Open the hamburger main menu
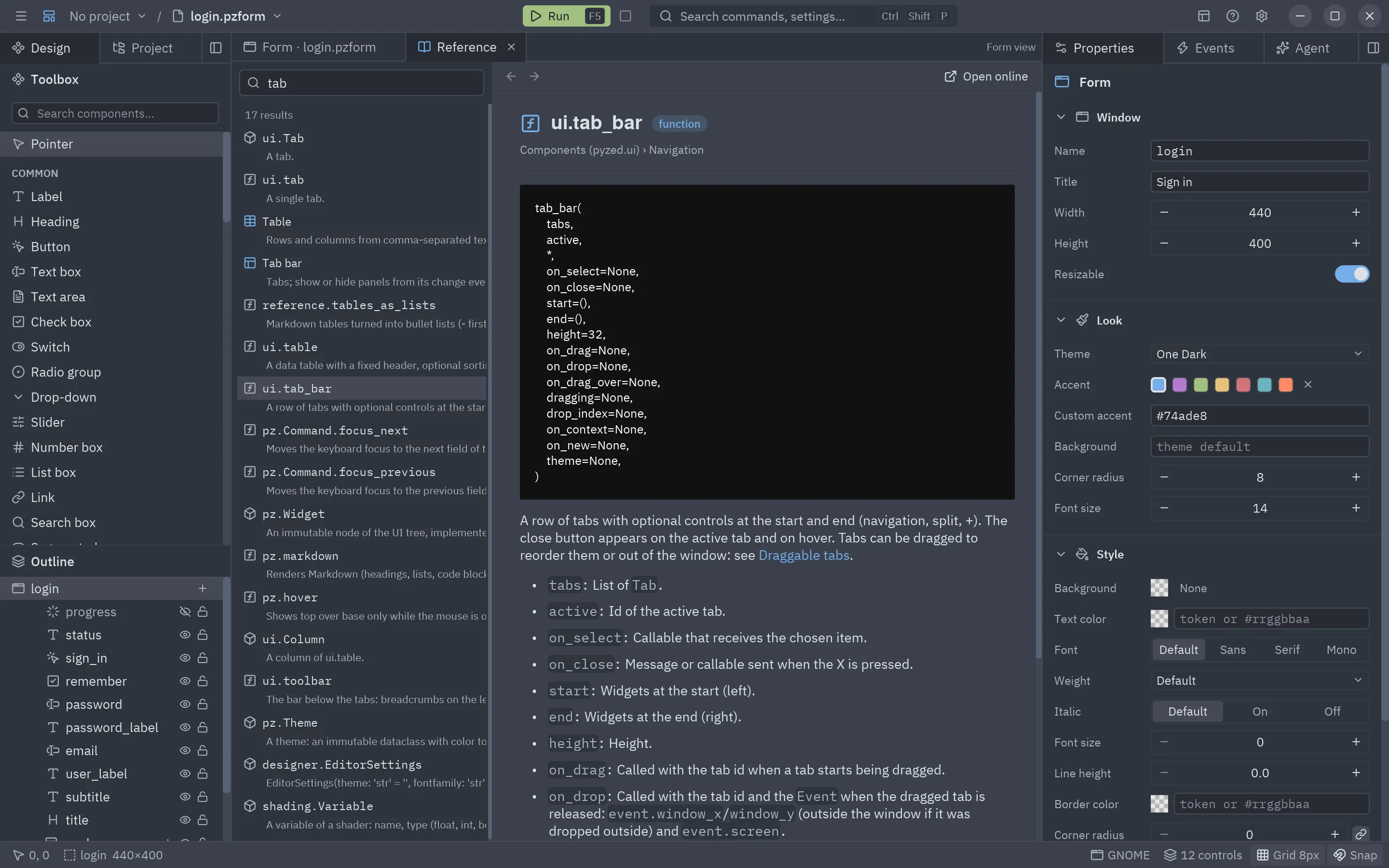Image resolution: width=1389 pixels, height=868 pixels. [21, 16]
